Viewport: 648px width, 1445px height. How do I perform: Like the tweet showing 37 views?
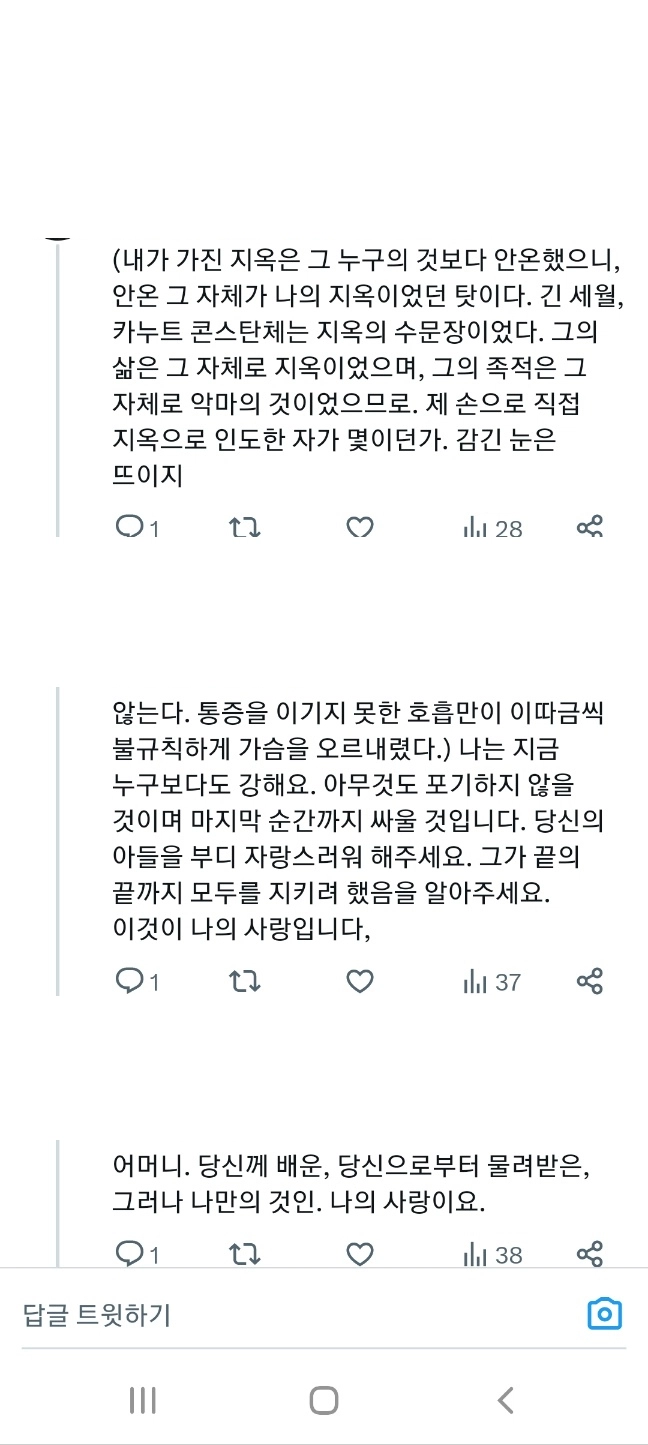click(x=360, y=982)
